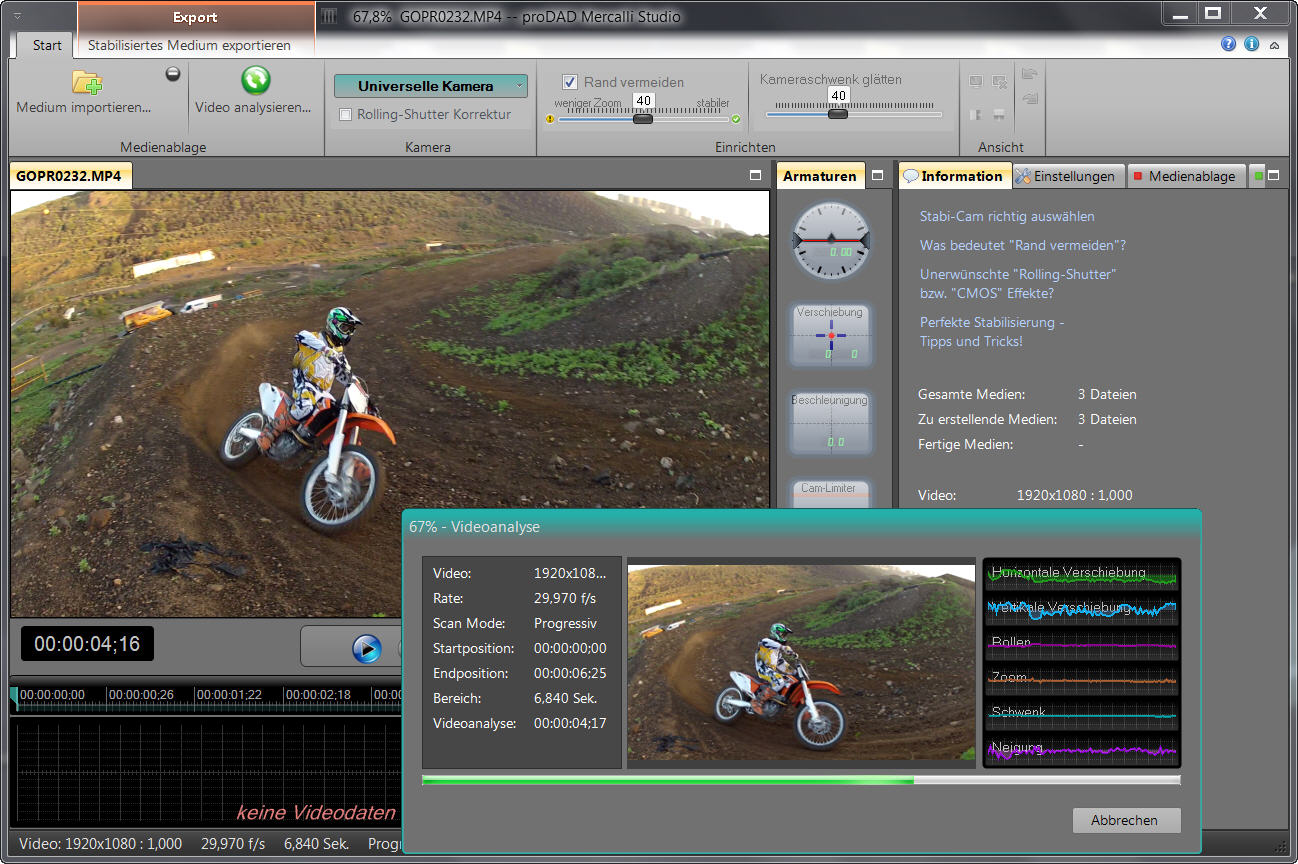Click the remove media minus icon
The width and height of the screenshot is (1298, 864).
click(173, 74)
